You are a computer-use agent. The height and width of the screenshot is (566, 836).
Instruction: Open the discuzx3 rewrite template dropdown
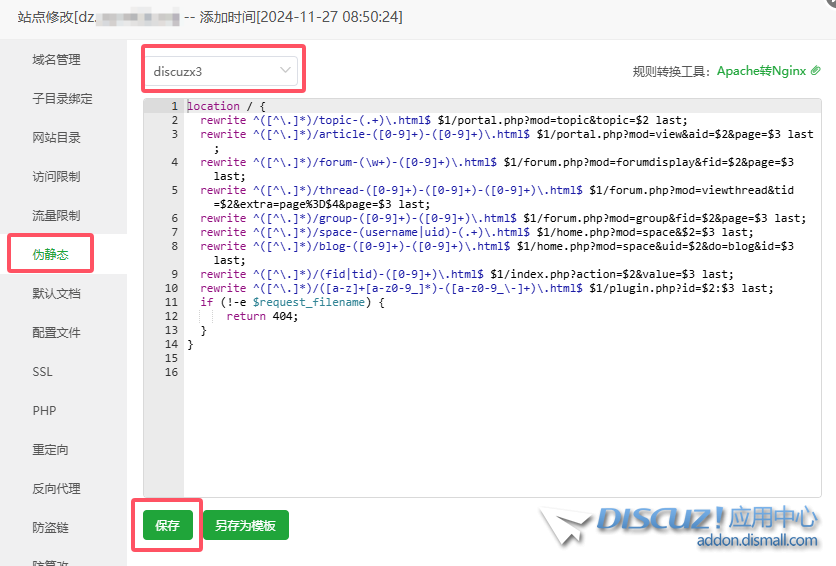click(x=222, y=71)
